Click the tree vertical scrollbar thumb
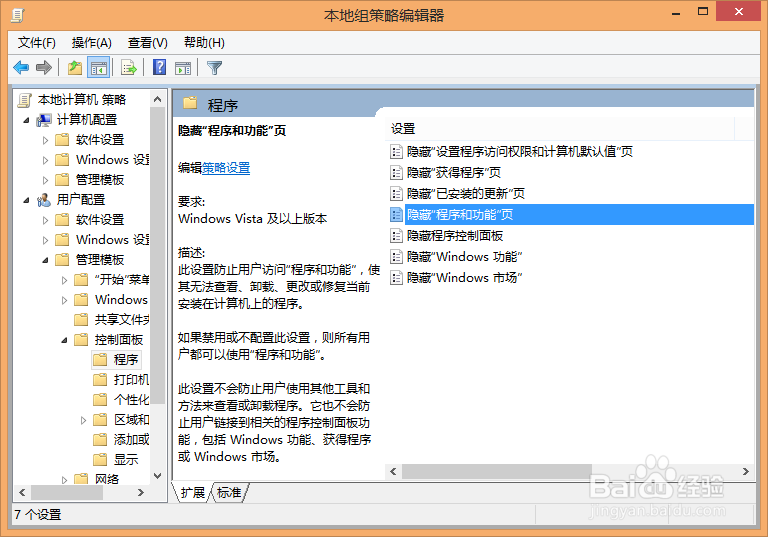The height and width of the screenshot is (537, 768). [157, 255]
